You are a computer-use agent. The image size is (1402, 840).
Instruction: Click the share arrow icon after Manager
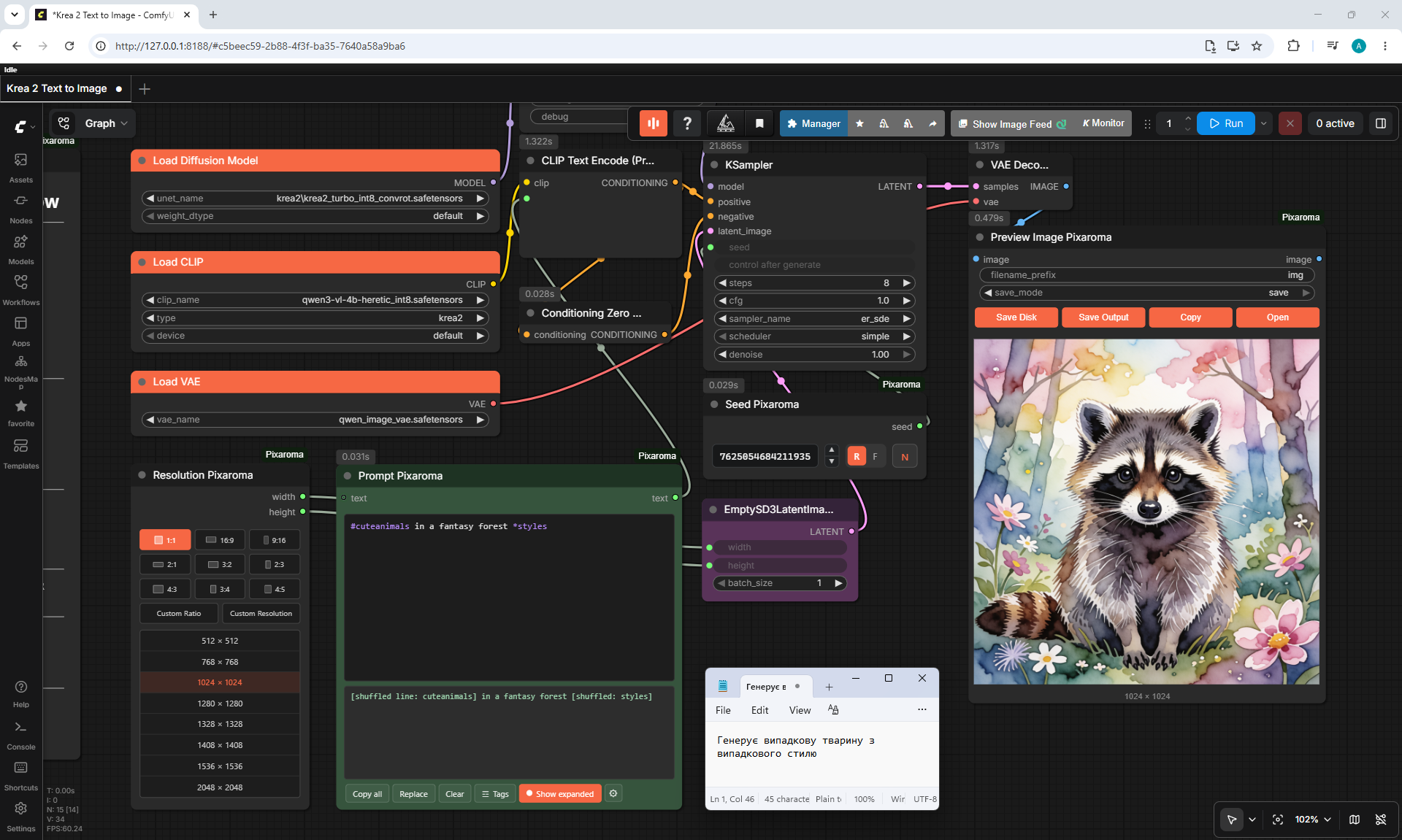pos(932,123)
